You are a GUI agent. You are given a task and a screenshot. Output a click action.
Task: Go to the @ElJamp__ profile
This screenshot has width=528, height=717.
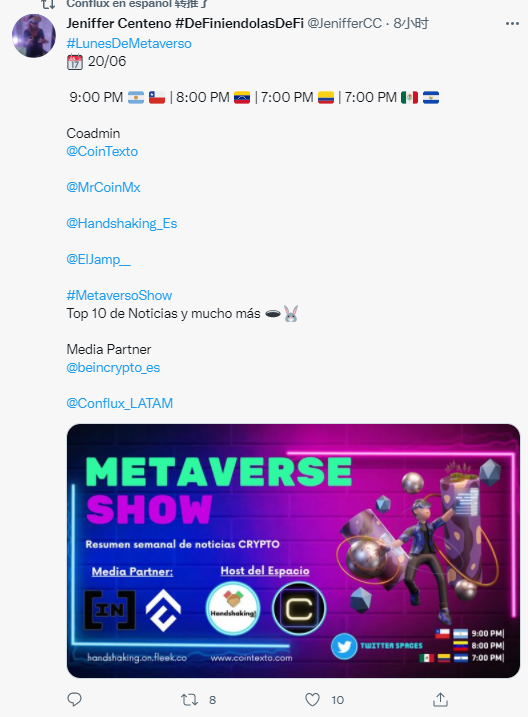tap(98, 259)
